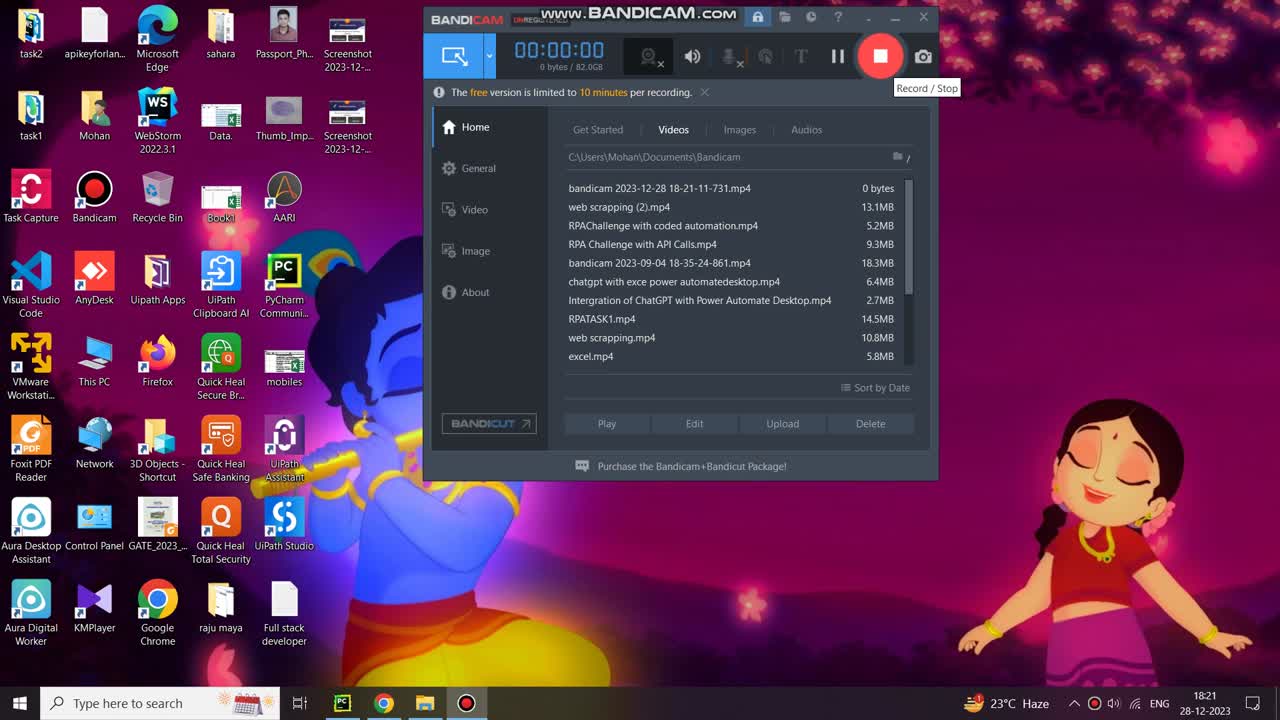Open AnyDesk desktop icon

pyautogui.click(x=94, y=280)
